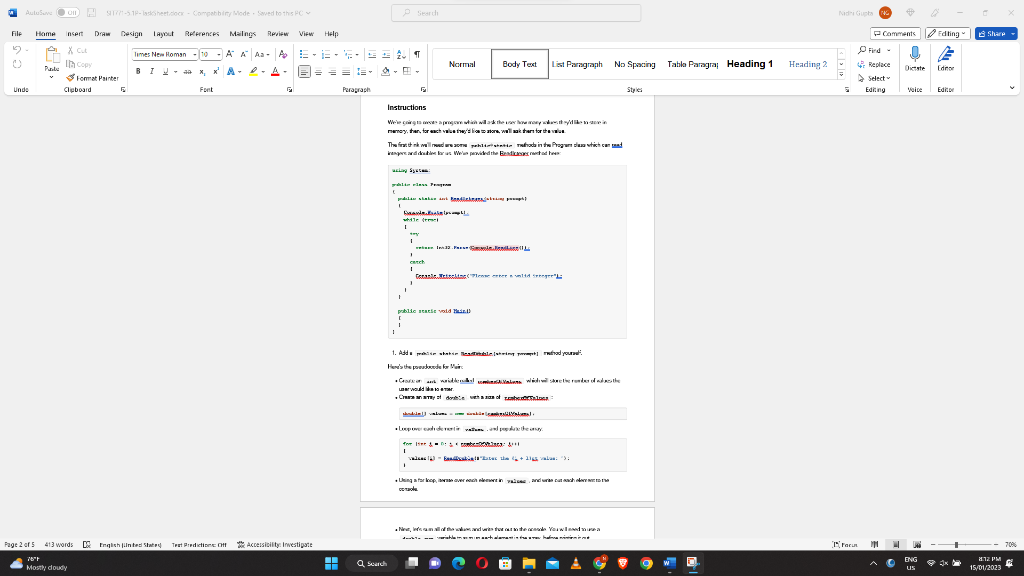Open the font name combo box
The width and height of the screenshot is (1024, 576).
pos(165,54)
